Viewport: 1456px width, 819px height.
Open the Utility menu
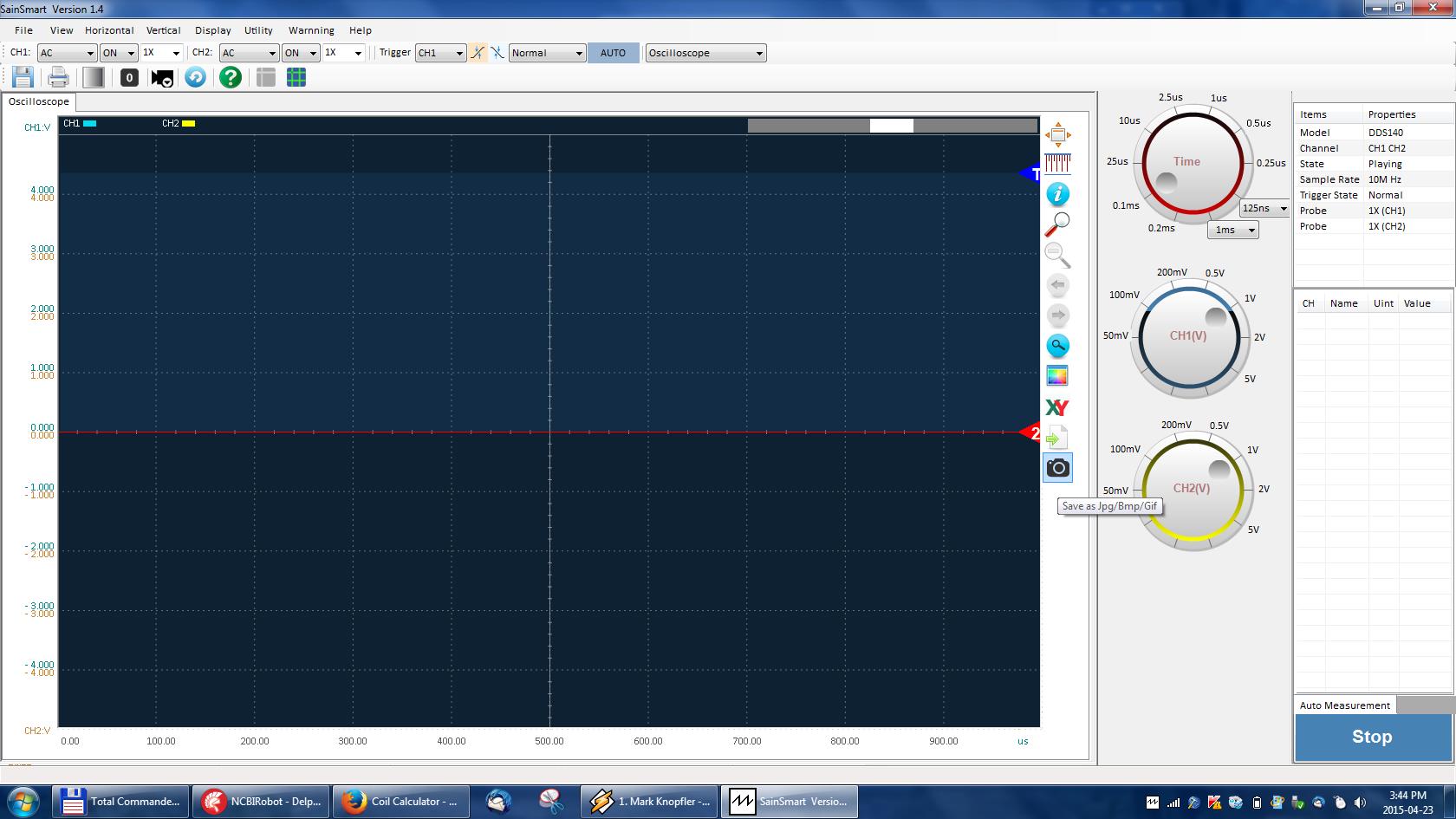(x=258, y=30)
